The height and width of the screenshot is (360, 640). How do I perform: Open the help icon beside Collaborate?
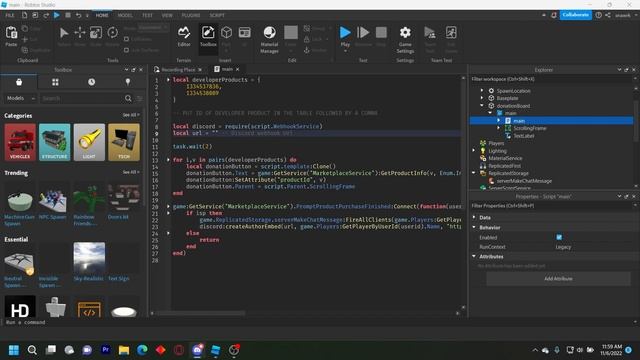(598, 15)
